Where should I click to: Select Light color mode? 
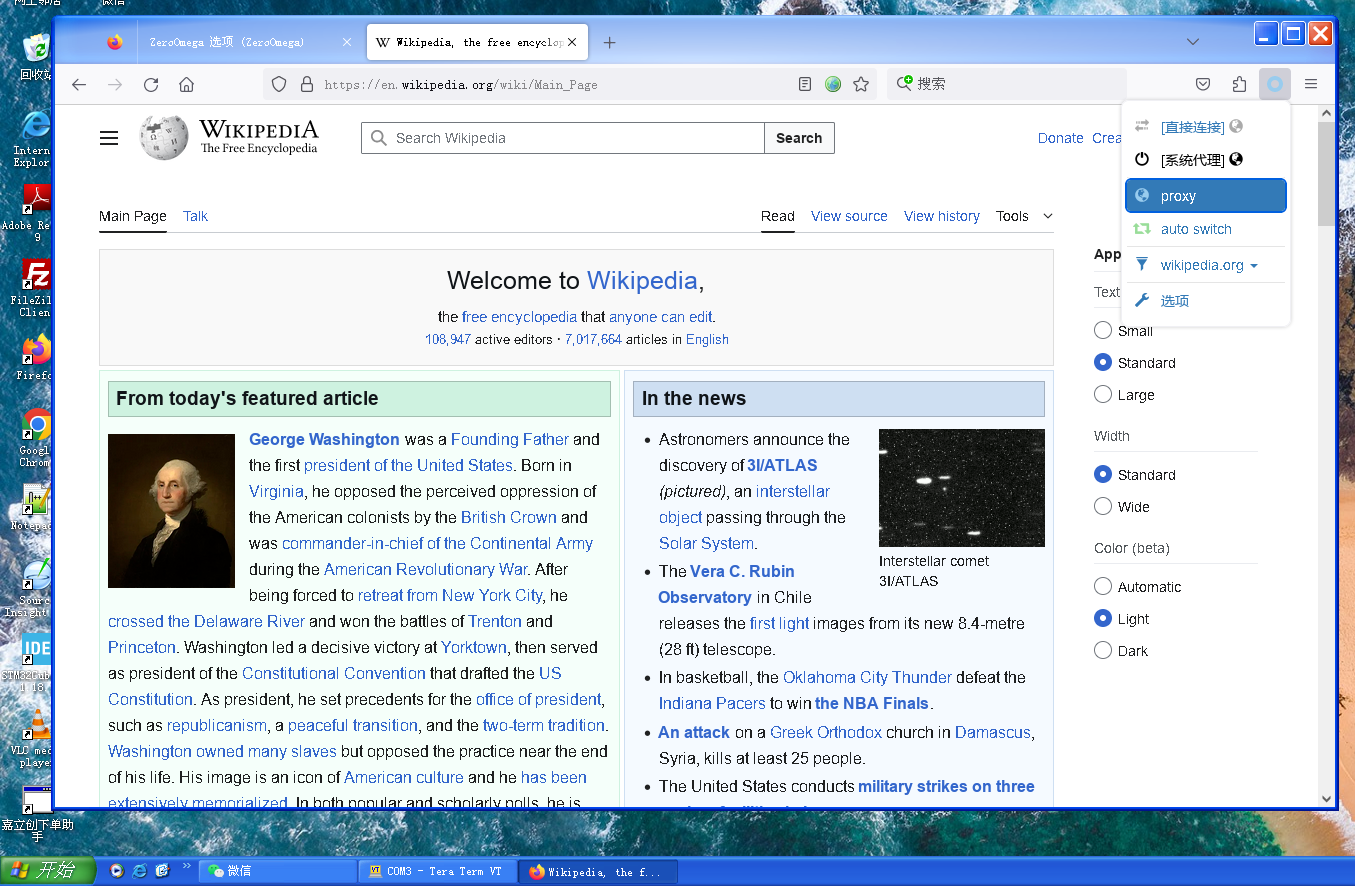point(1103,618)
